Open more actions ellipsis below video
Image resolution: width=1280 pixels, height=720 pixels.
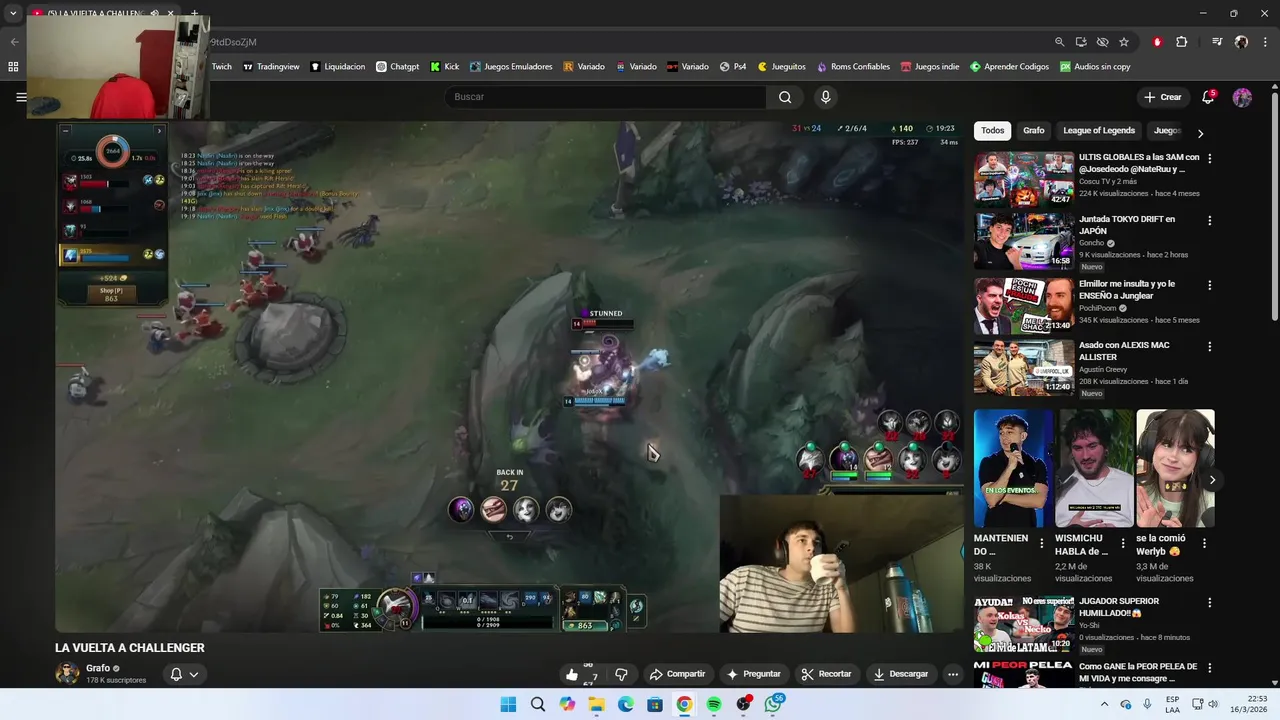(953, 674)
